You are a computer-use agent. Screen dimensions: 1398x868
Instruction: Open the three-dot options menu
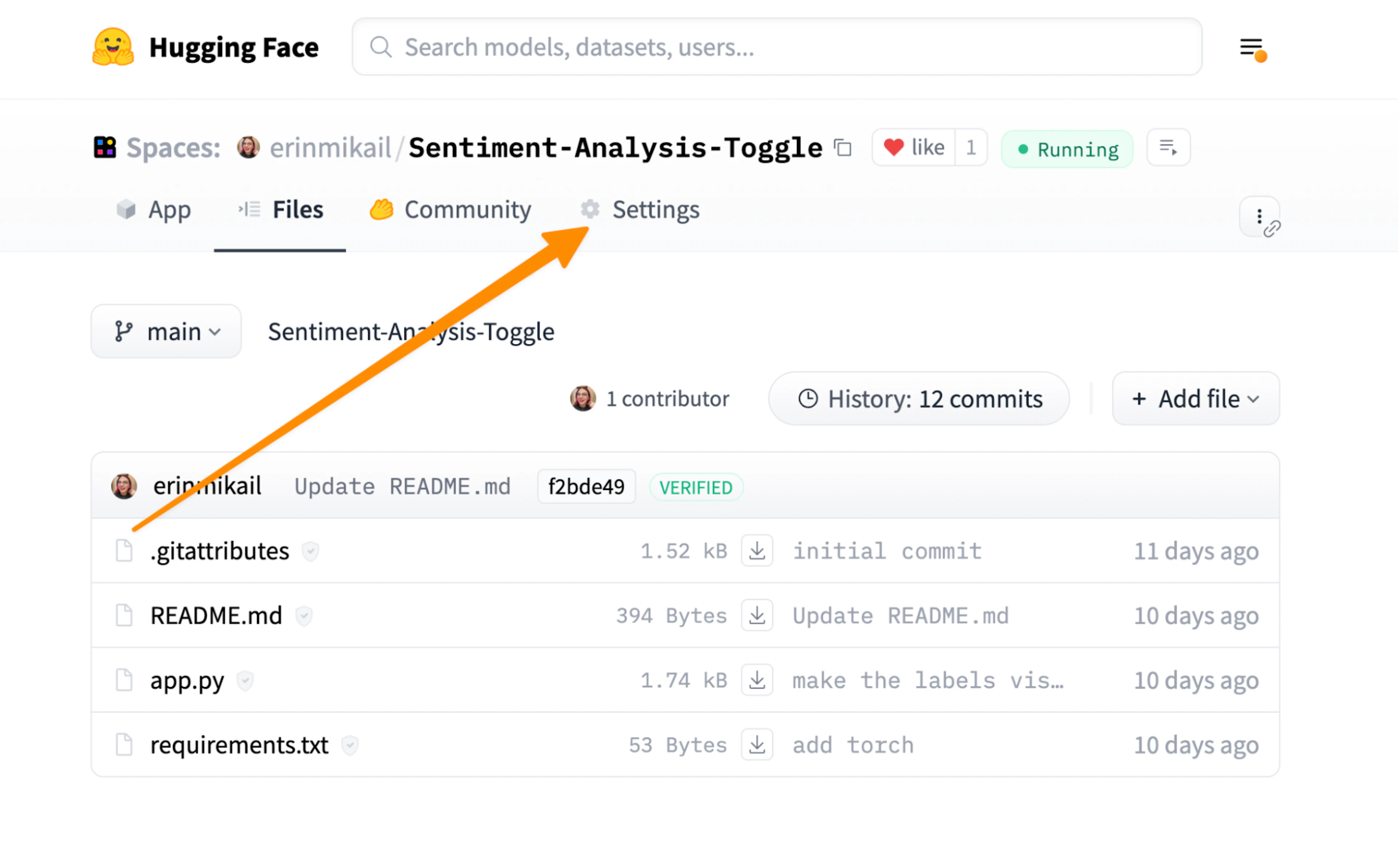pyautogui.click(x=1259, y=216)
